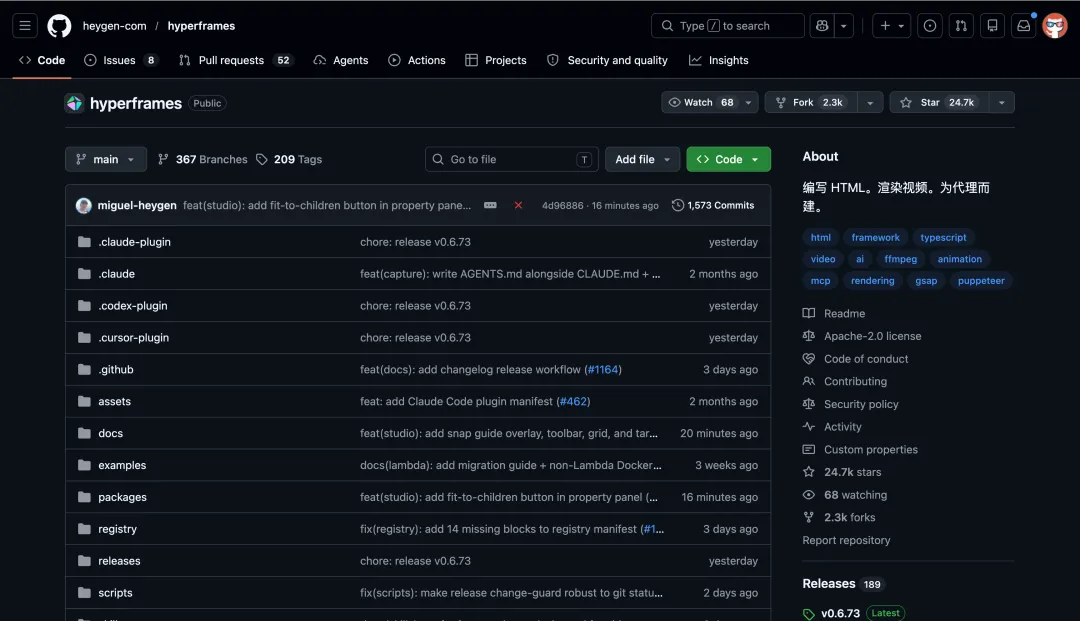Screen dimensions: 1080x621
Task: Open the Copilot icon in header
Action: click(822, 25)
